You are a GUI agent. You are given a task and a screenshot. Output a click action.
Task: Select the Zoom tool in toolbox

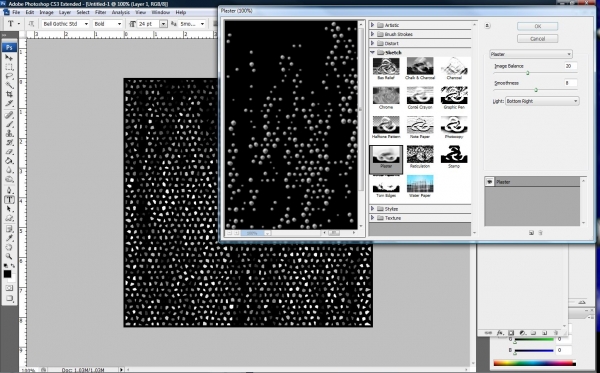9,256
